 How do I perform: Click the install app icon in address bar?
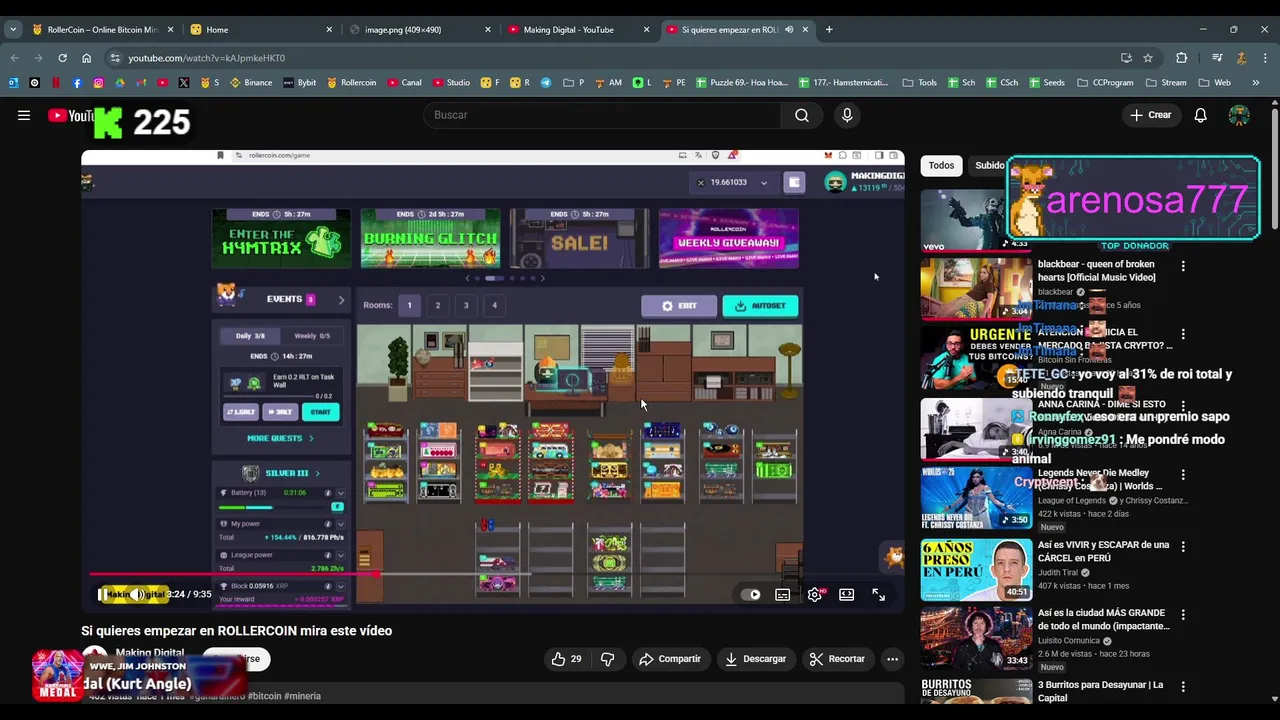pyautogui.click(x=1126, y=58)
